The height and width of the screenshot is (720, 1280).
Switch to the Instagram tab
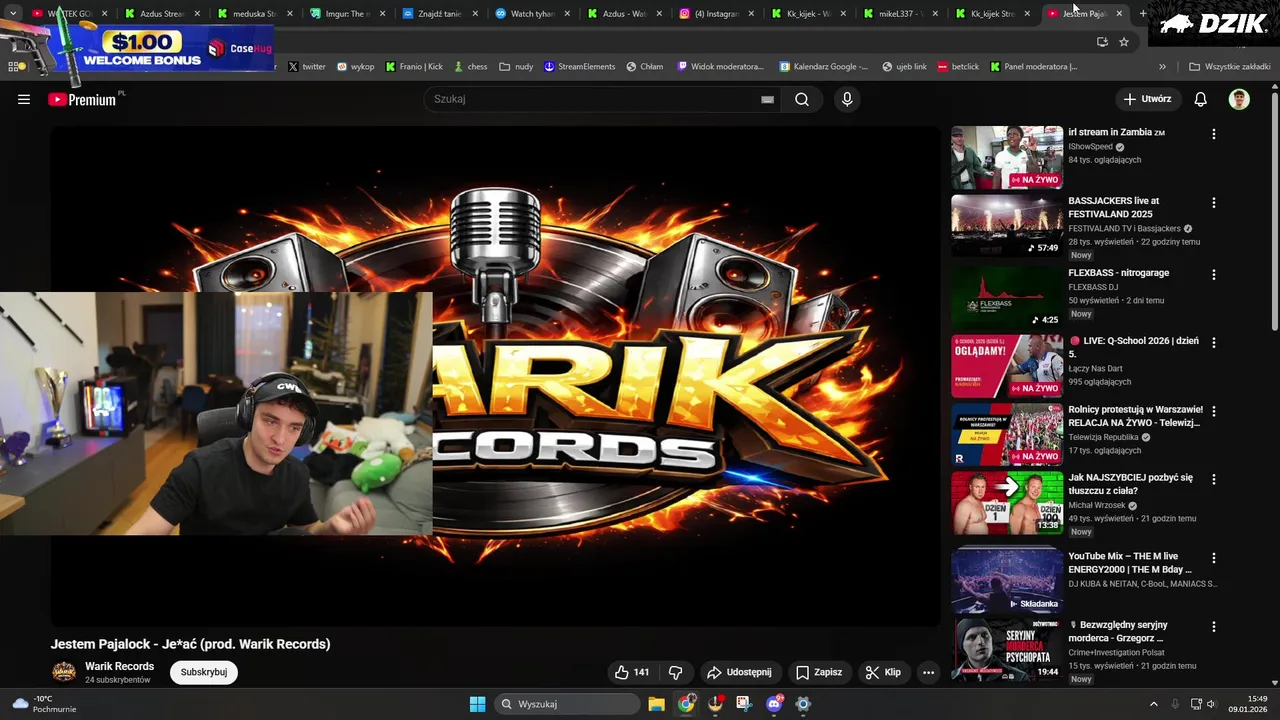pos(715,14)
